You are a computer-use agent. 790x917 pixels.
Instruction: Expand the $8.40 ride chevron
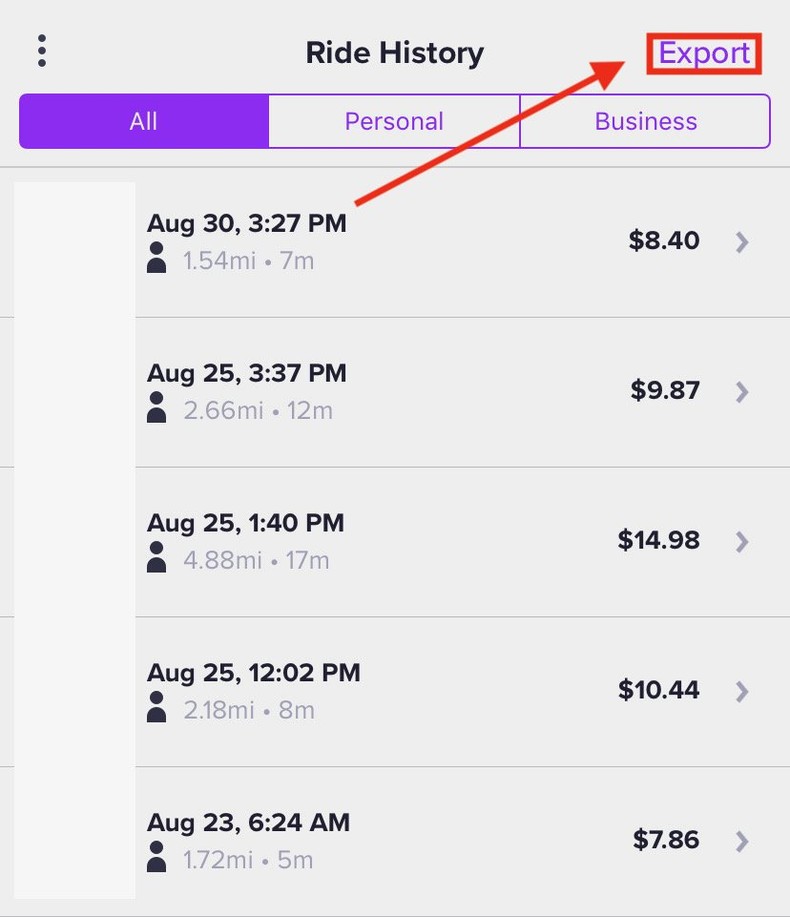click(x=742, y=241)
